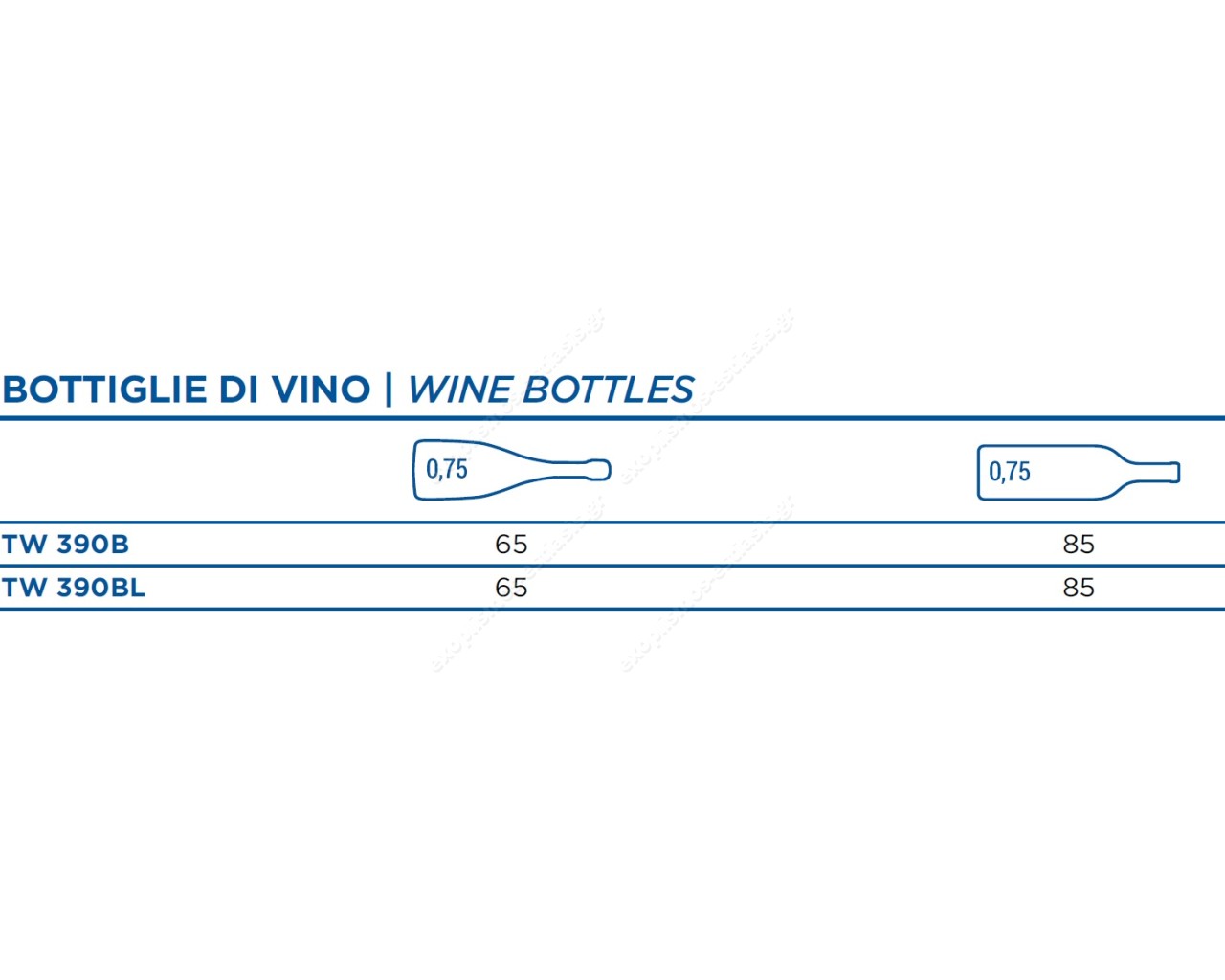Select the TW 390BL row label
The height and width of the screenshot is (980, 1225).
(x=74, y=588)
